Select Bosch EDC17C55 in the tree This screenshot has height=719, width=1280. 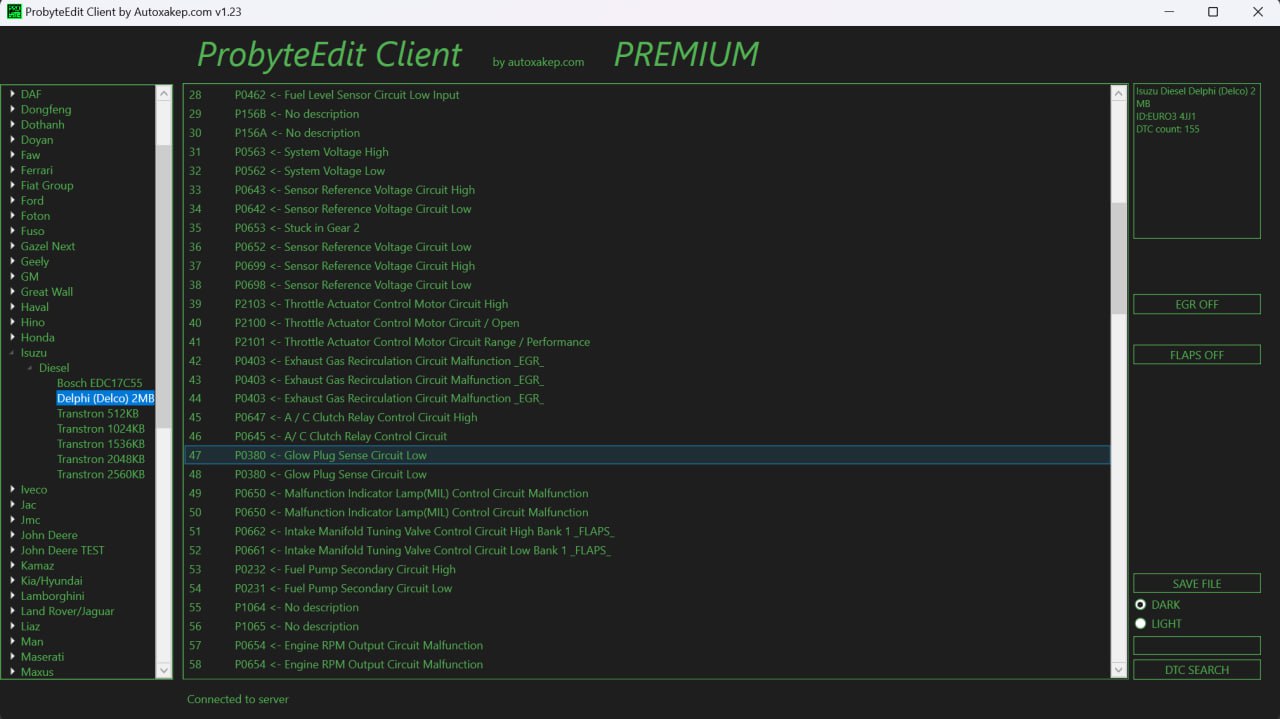[99, 383]
